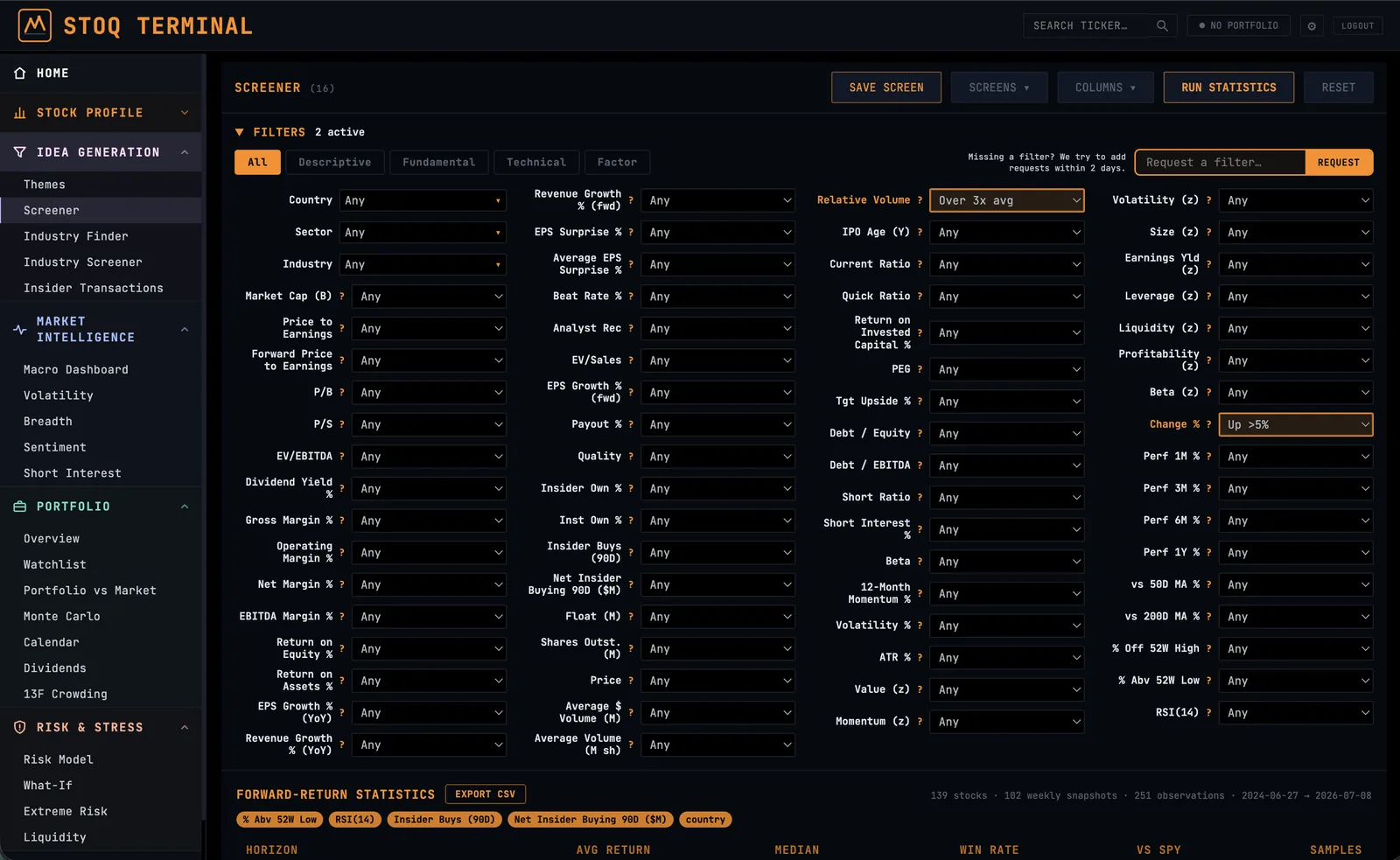Open settings via the gear icon
The height and width of the screenshot is (860, 1400).
pyautogui.click(x=1312, y=26)
